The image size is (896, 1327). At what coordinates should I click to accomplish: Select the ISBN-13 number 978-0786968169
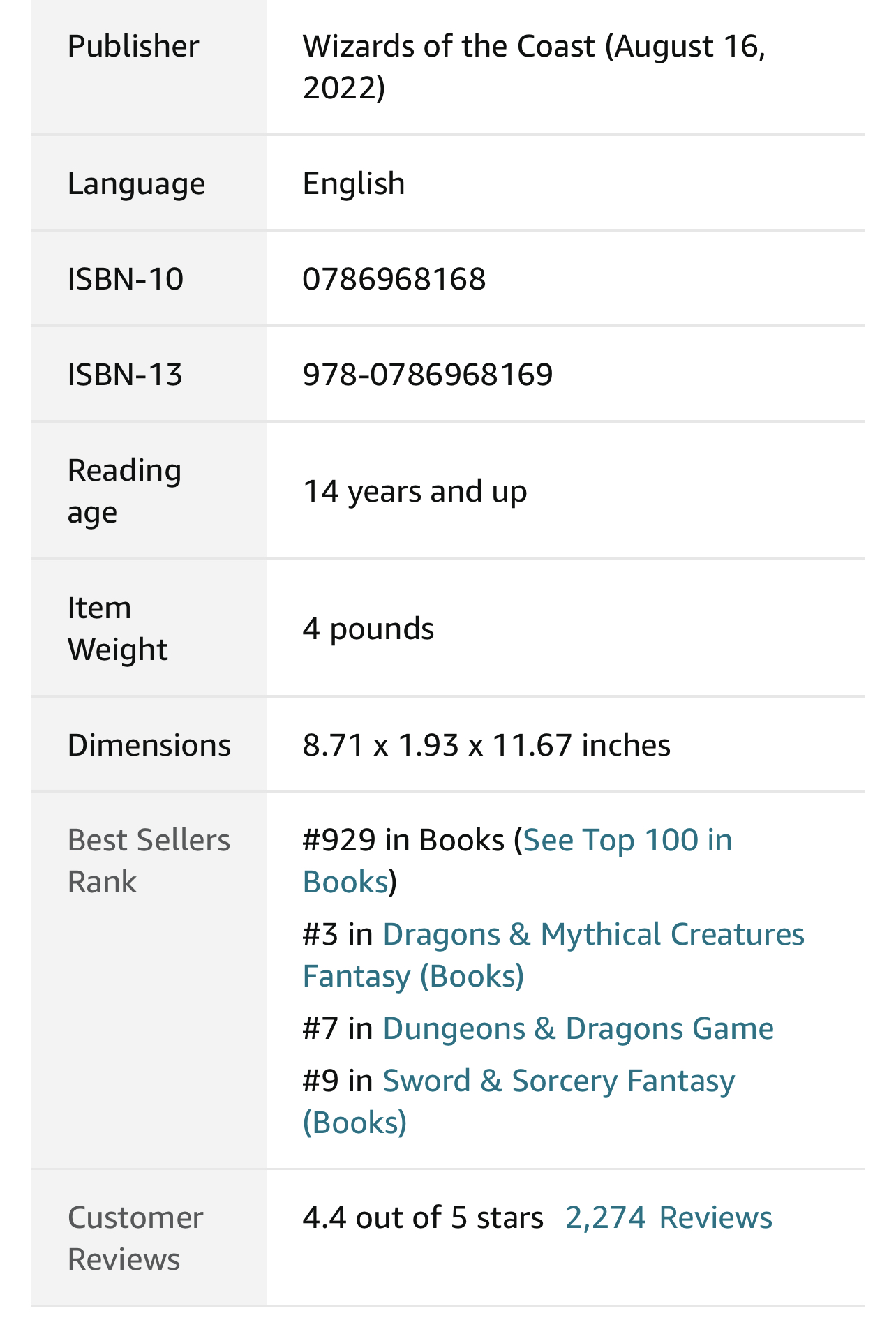(427, 375)
